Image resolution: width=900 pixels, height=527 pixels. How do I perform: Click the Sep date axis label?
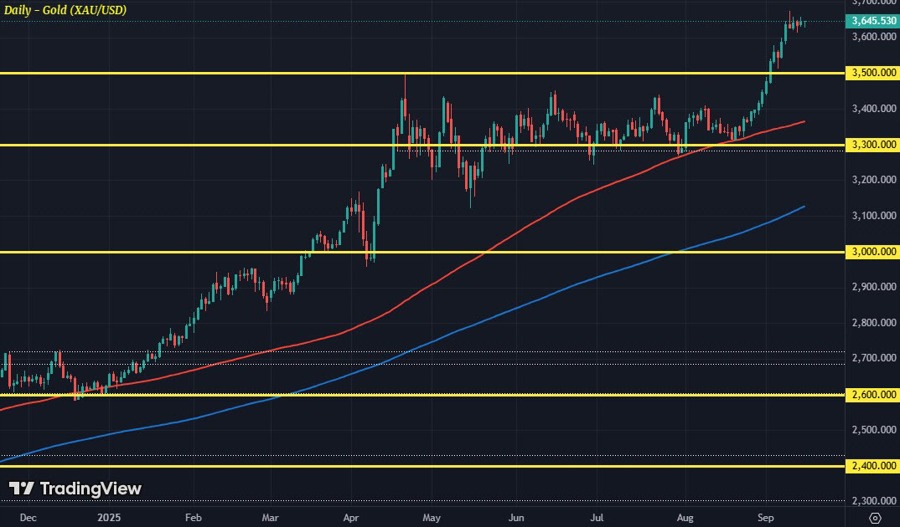click(x=766, y=518)
